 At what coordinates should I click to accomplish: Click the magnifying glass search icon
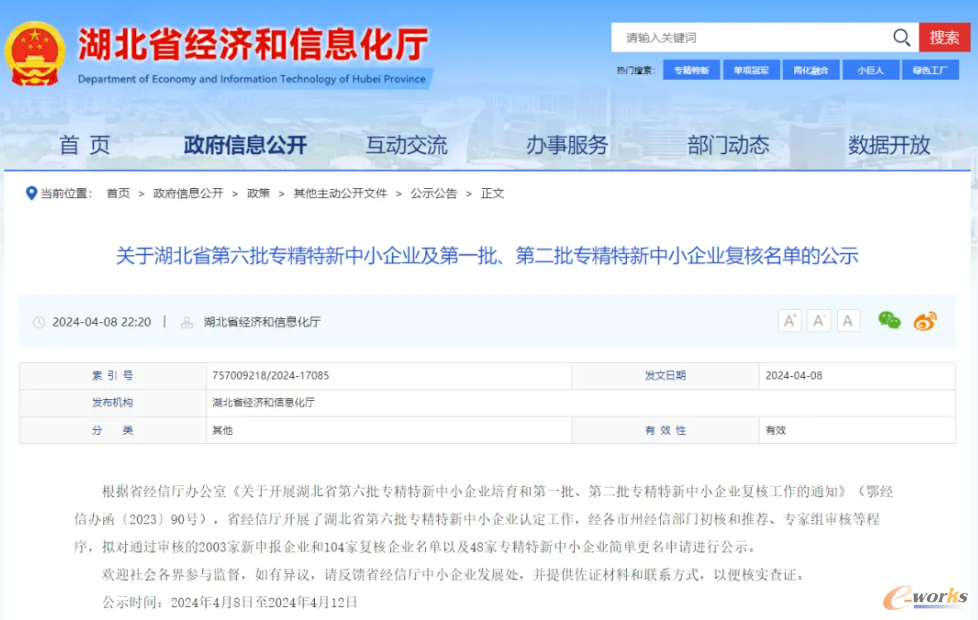pos(901,38)
